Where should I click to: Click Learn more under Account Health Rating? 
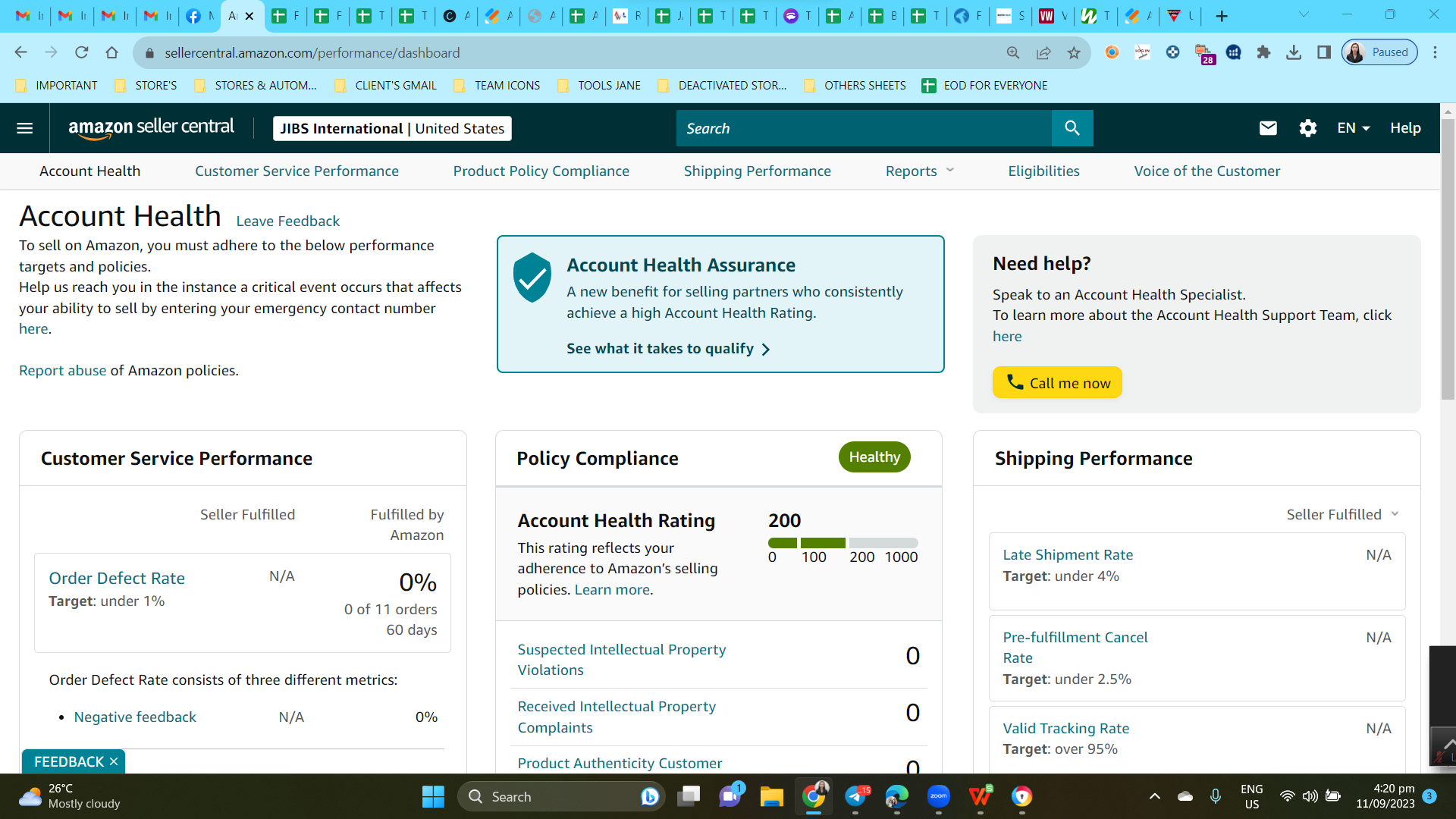[612, 589]
